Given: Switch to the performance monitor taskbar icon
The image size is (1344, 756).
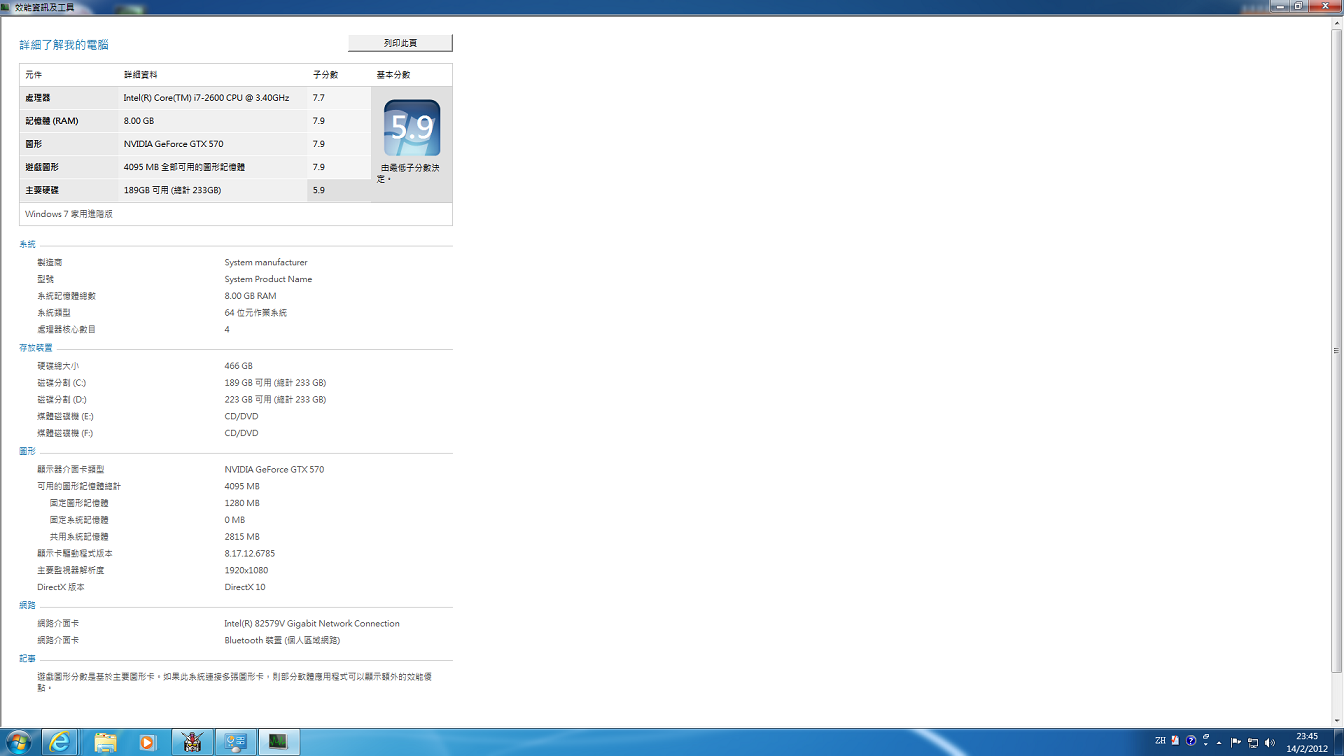Looking at the screenshot, I should point(278,742).
